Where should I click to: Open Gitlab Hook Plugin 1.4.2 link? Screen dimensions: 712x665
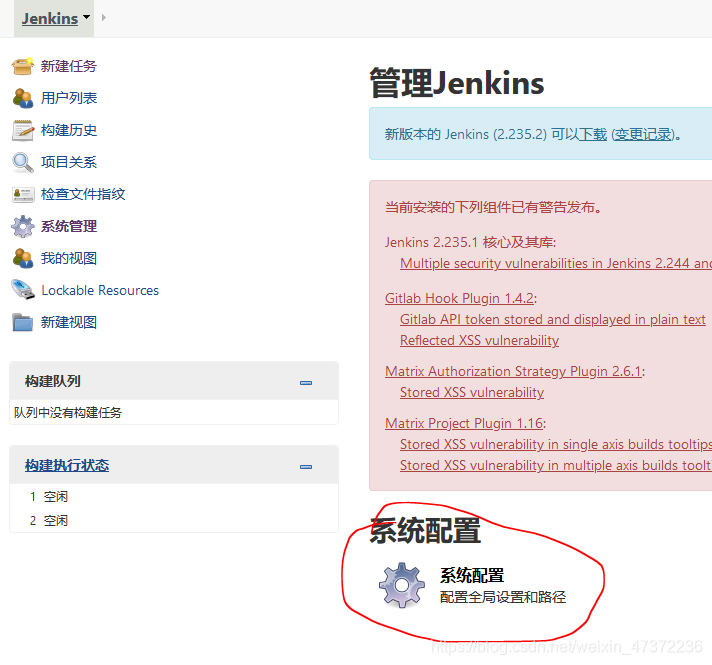pyautogui.click(x=459, y=298)
